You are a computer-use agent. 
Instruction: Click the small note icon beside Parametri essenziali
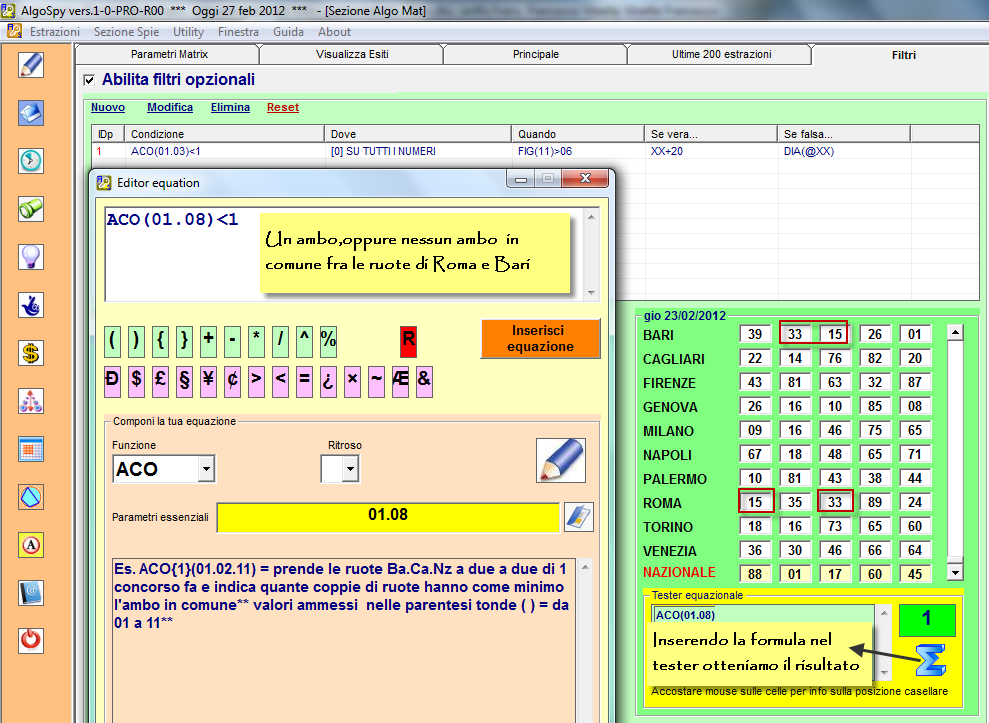[579, 516]
